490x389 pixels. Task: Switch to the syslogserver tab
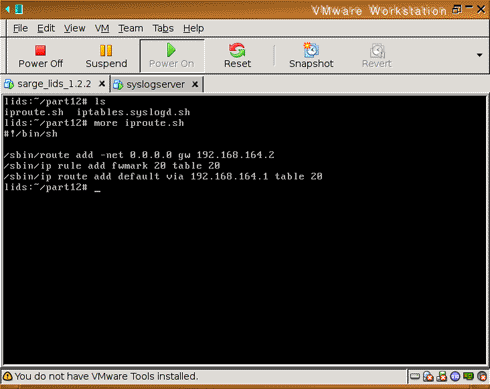coord(155,85)
